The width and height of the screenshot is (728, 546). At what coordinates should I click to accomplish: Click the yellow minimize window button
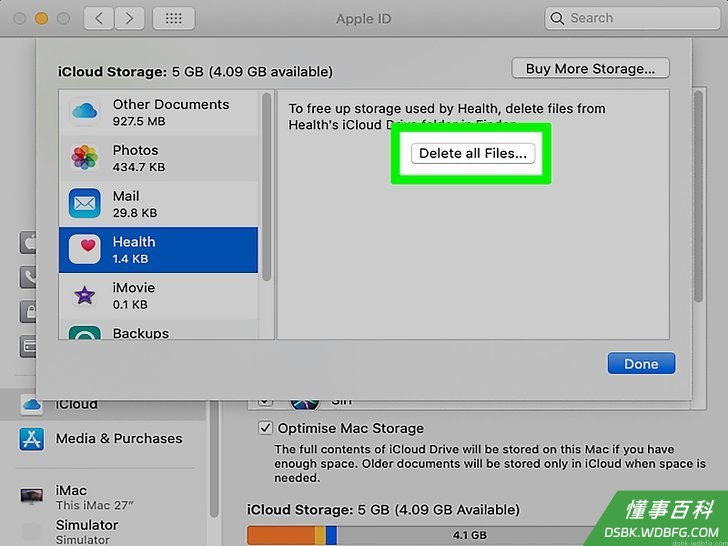click(x=41, y=19)
